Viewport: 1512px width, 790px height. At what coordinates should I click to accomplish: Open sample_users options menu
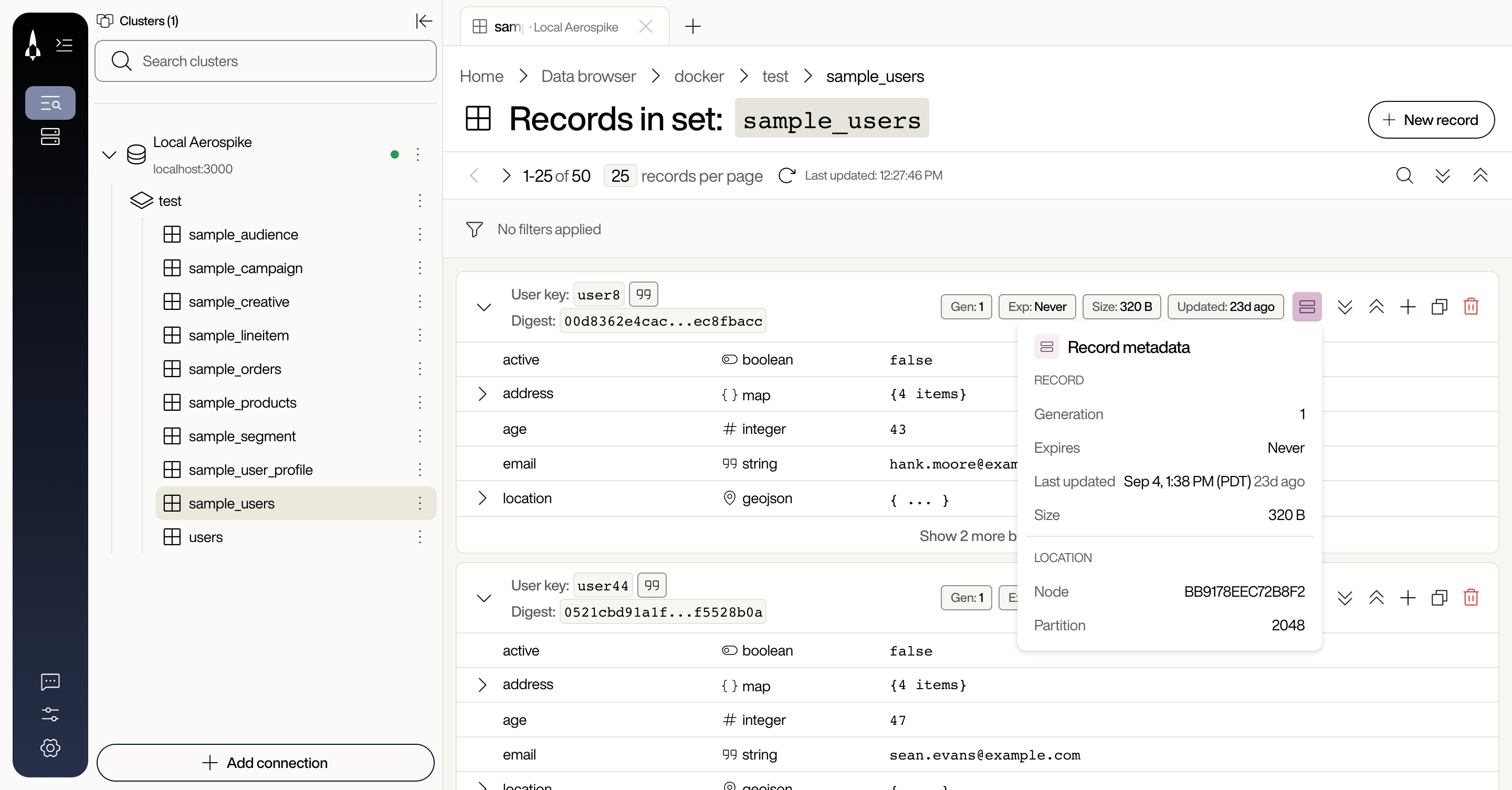coord(419,503)
